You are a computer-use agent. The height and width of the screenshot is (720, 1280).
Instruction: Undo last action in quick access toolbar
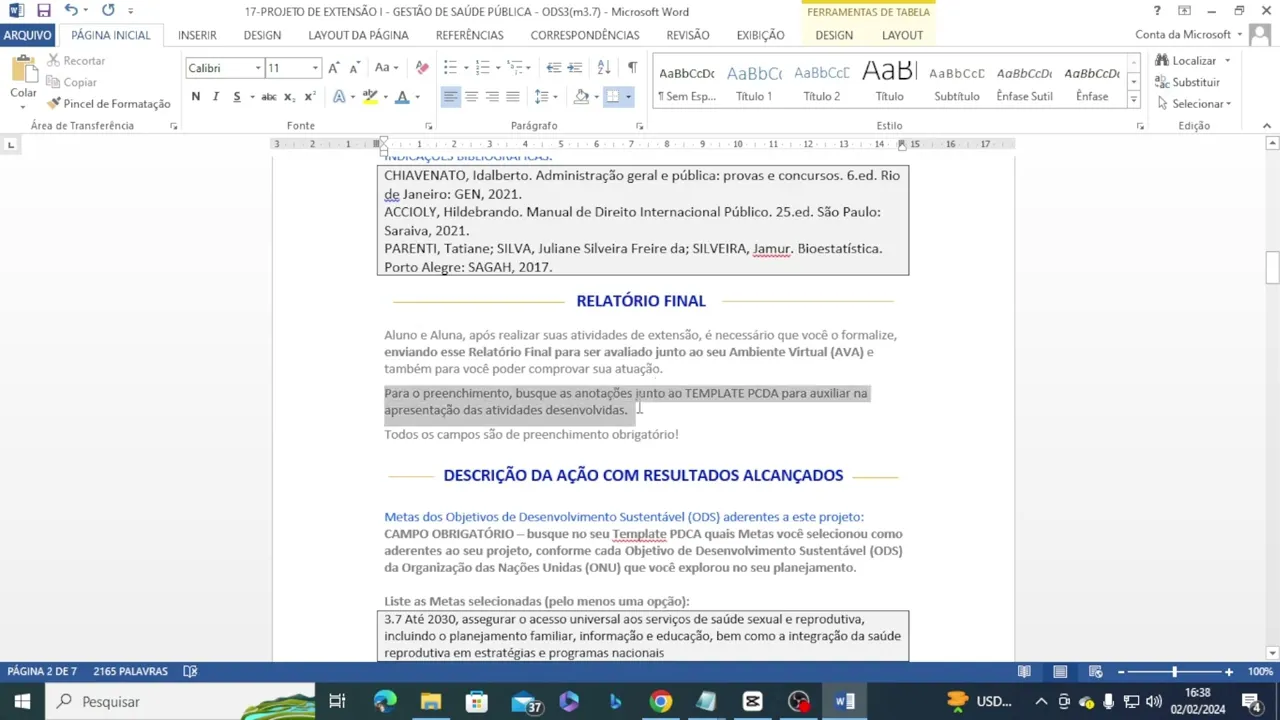point(71,11)
